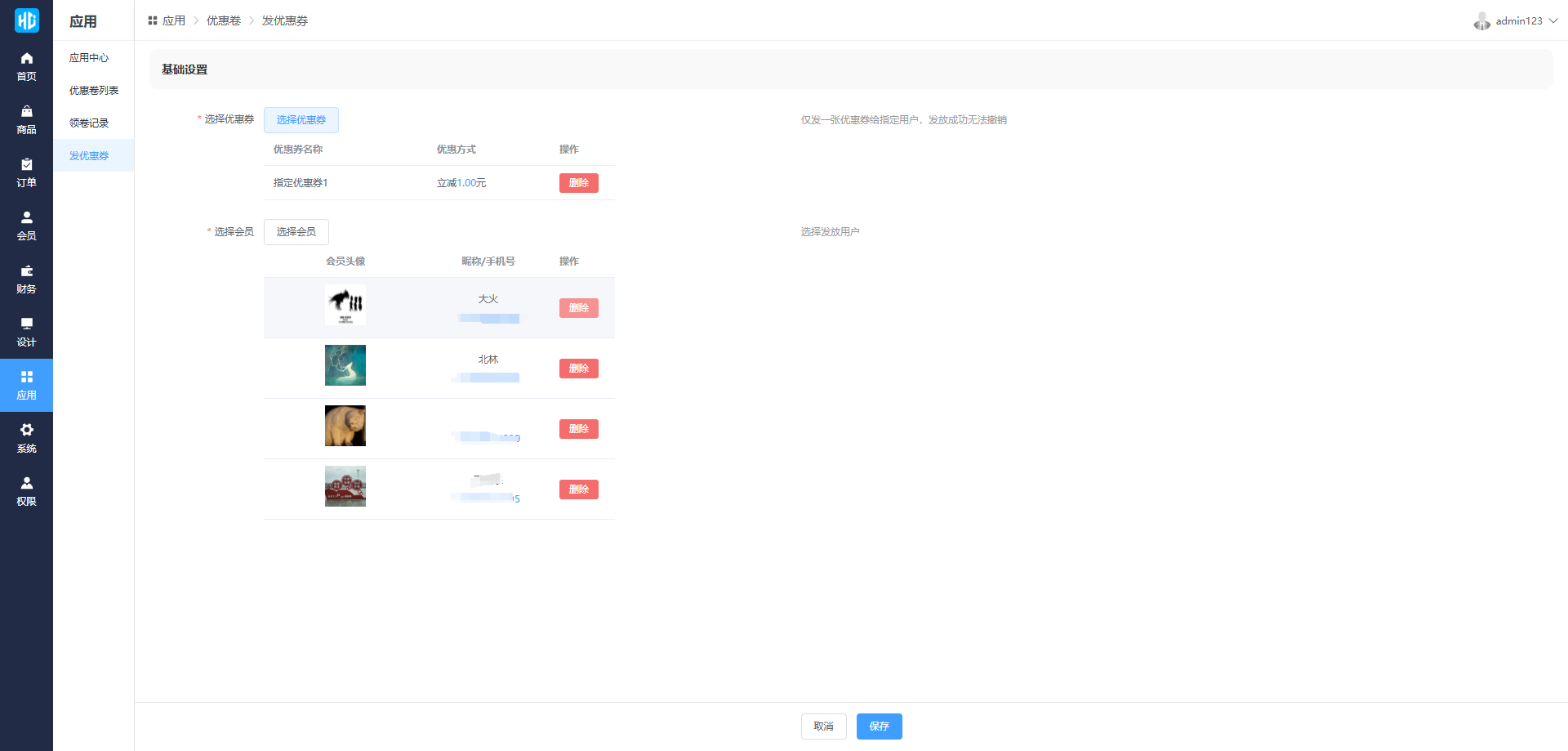Viewport: 1568px width, 751px height.
Task: Open the 权限 permissions section
Action: point(26,491)
